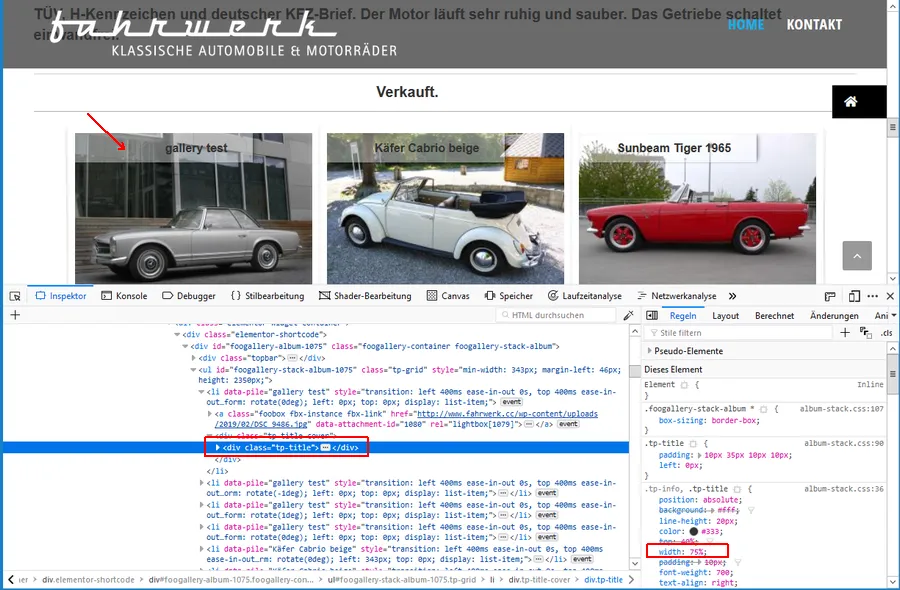This screenshot has height=590, width=900.
Task: Select the Inspektor tab
Action: (60, 296)
